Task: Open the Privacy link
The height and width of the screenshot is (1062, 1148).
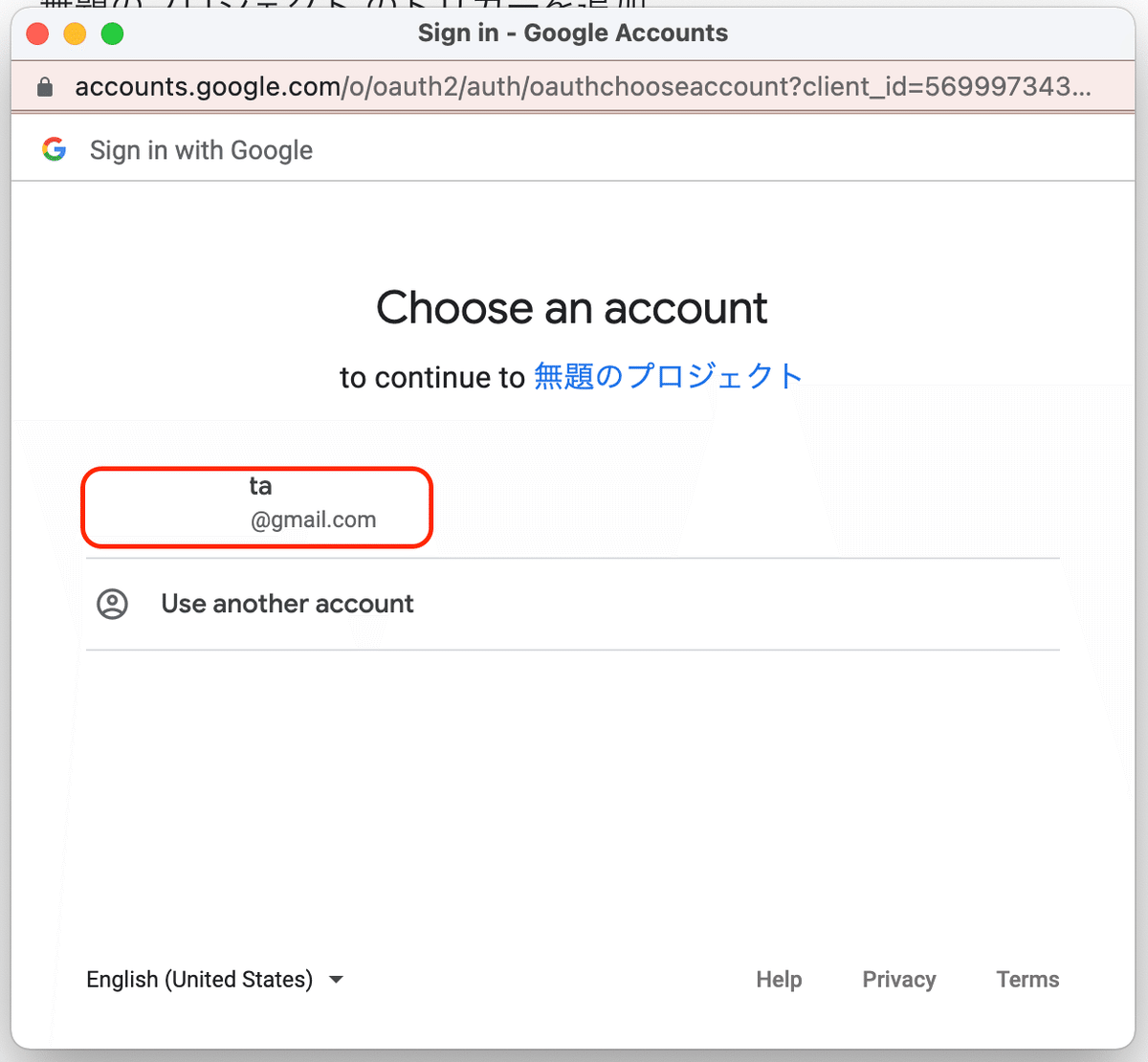Action: (899, 980)
